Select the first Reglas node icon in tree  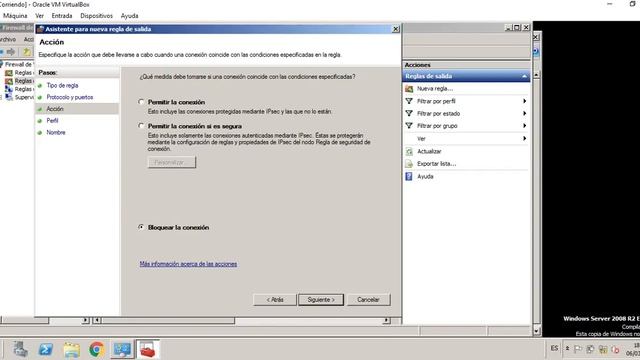[x=9, y=73]
